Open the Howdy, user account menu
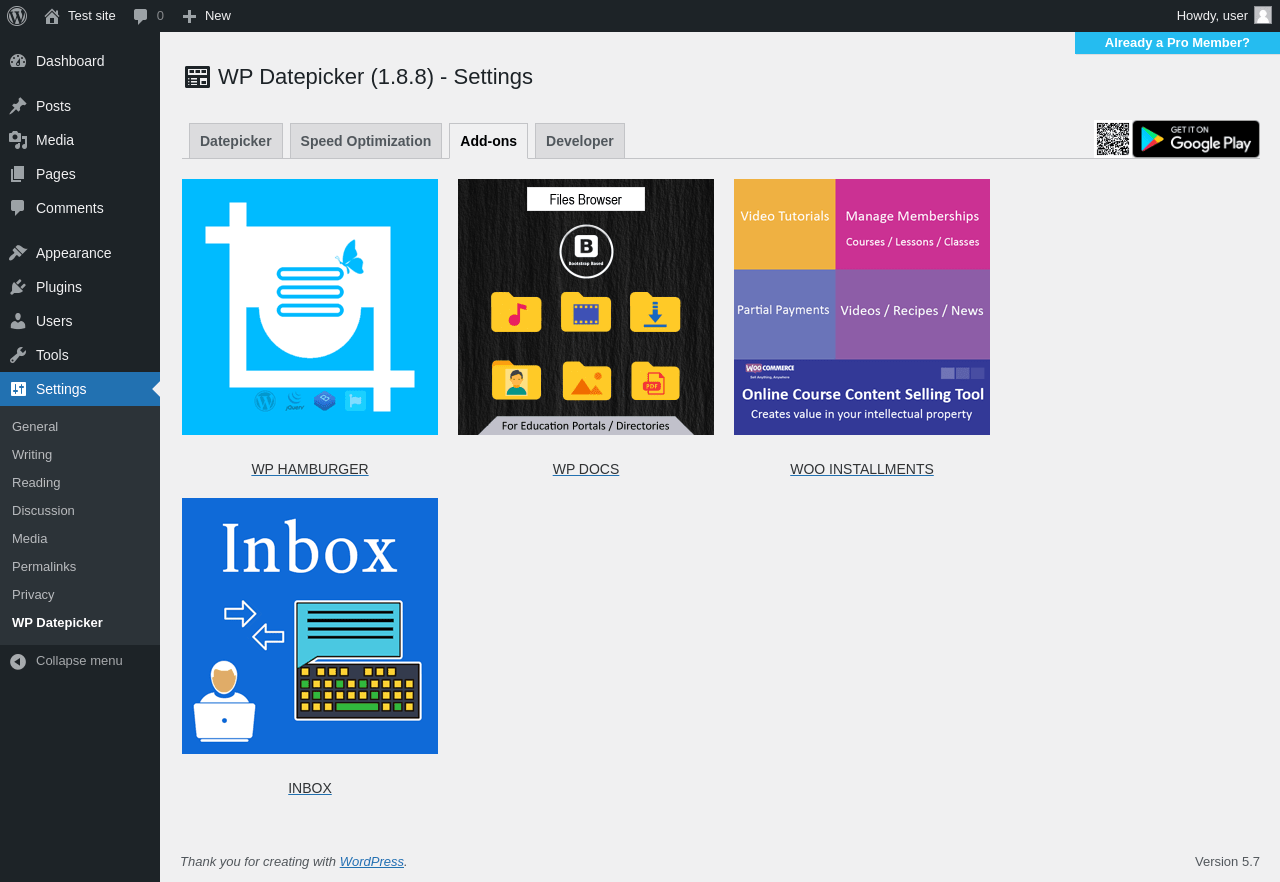The image size is (1280, 882). click(x=1224, y=16)
